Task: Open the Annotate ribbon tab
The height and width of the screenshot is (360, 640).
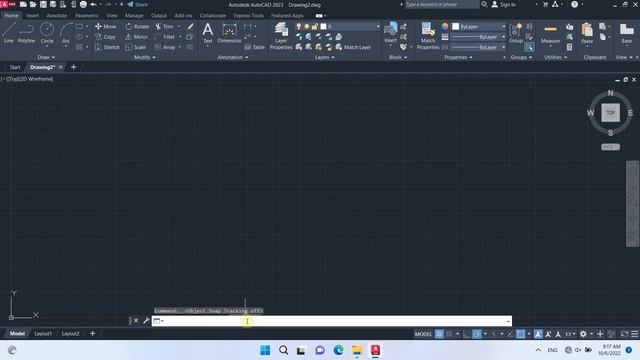Action: coord(56,16)
